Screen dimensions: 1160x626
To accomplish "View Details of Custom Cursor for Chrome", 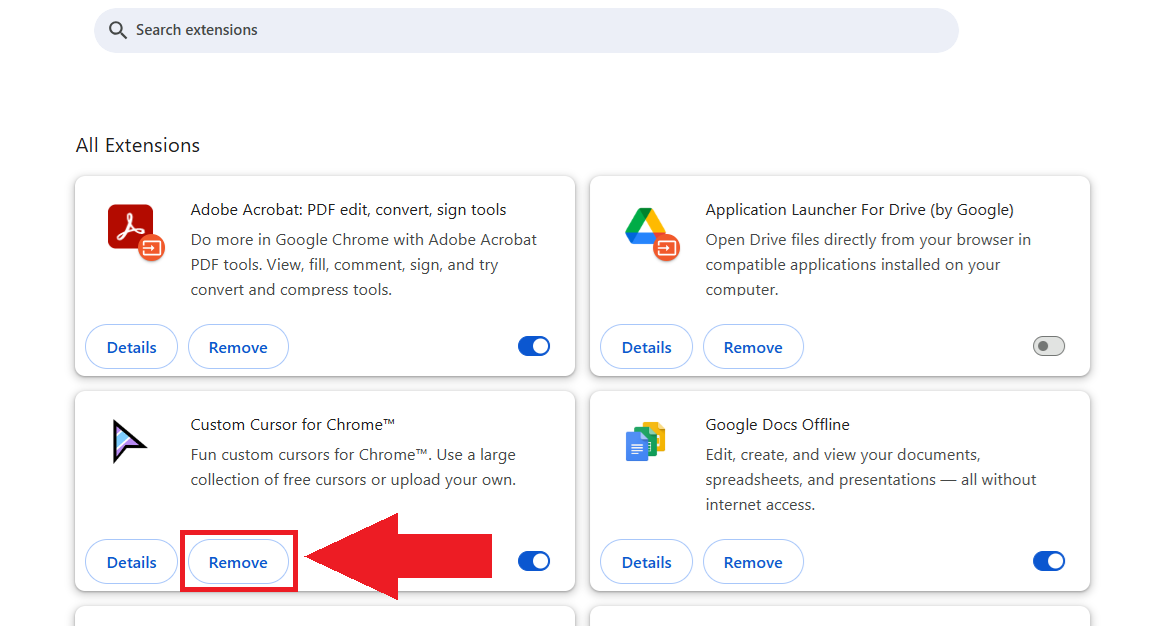I will (132, 562).
